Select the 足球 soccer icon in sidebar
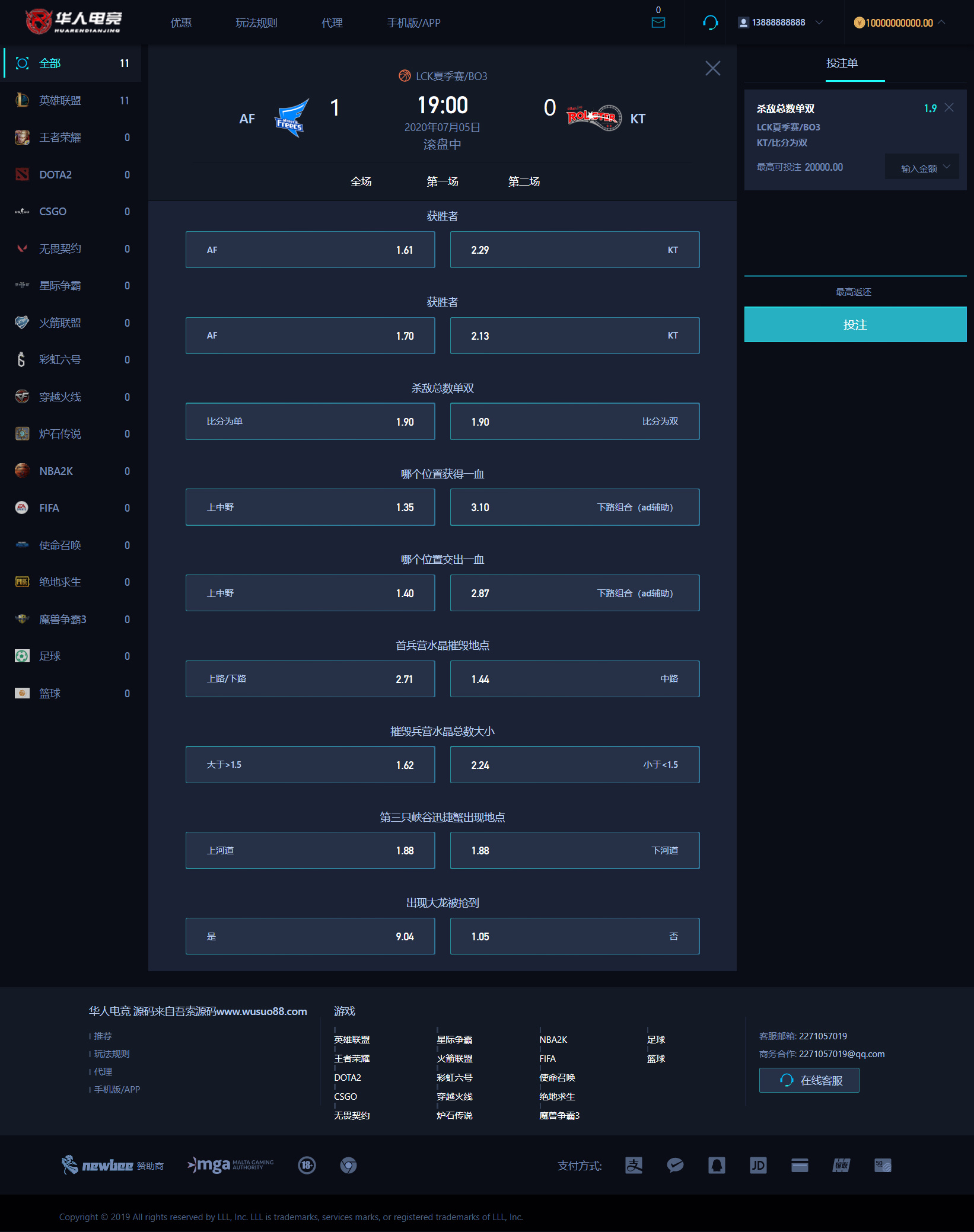The width and height of the screenshot is (974, 1232). click(x=22, y=656)
